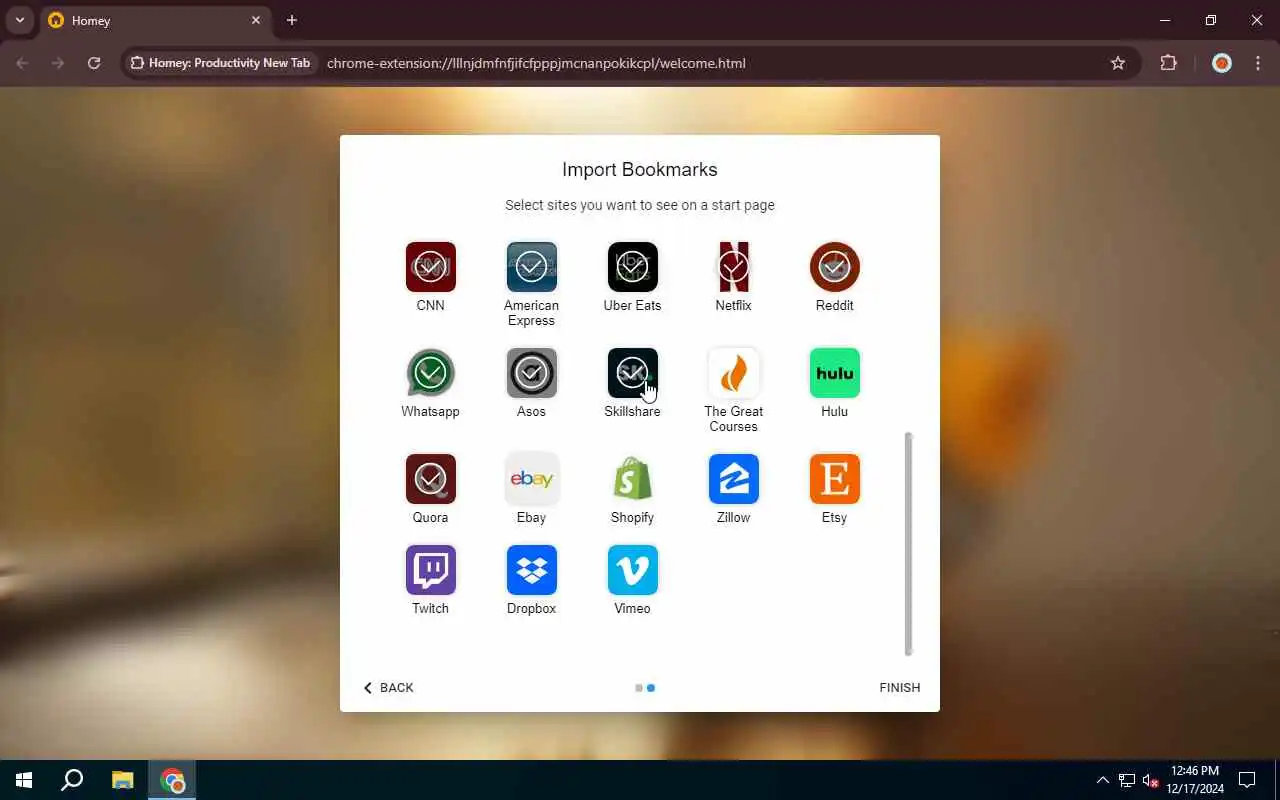Deselect the checked CNN bookmark icon
This screenshot has height=800, width=1280.
point(430,267)
